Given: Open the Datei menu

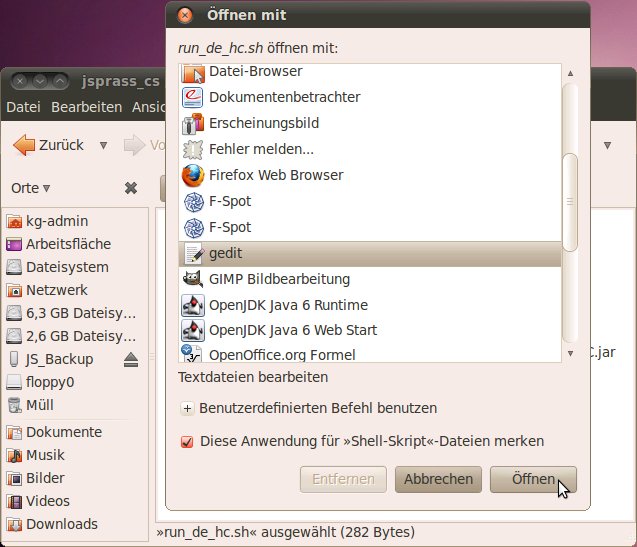Looking at the screenshot, I should [23, 107].
